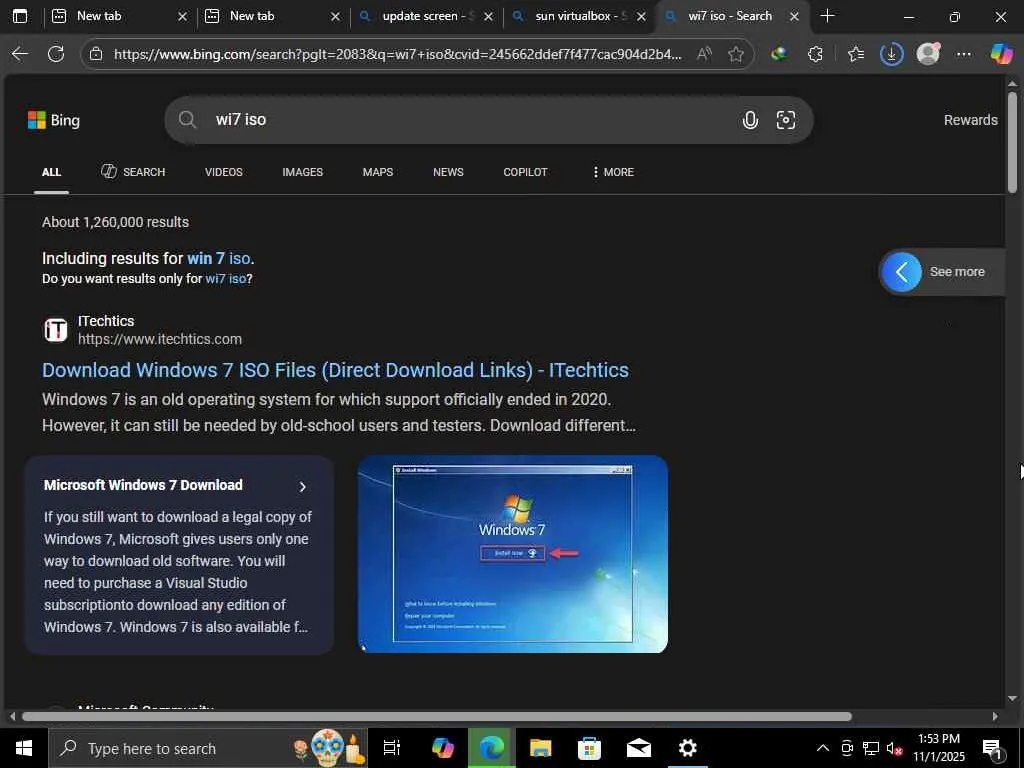
Task: Go back using the browser back arrow
Action: click(x=20, y=54)
